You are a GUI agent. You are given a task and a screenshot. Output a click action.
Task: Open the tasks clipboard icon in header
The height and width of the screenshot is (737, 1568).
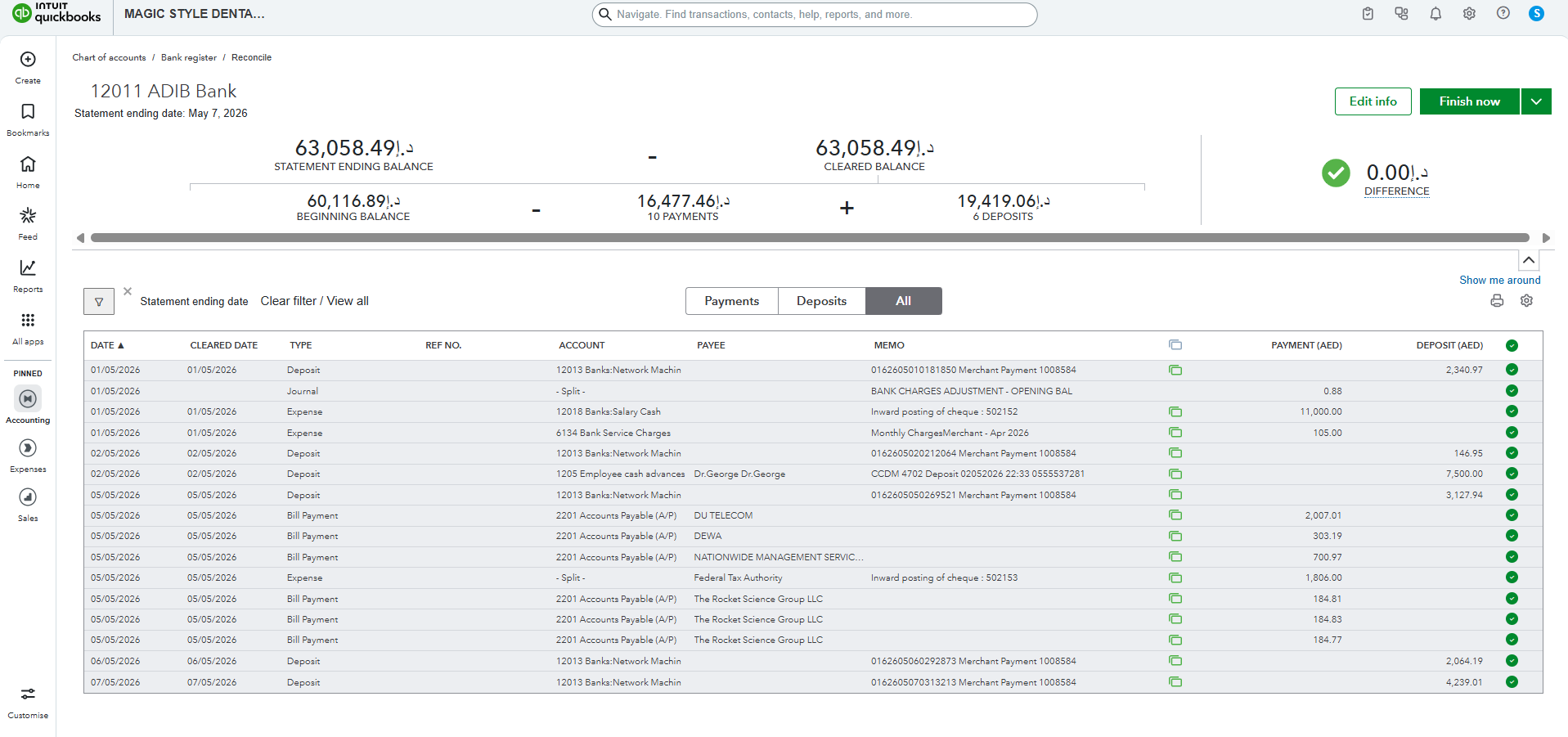coord(1368,14)
